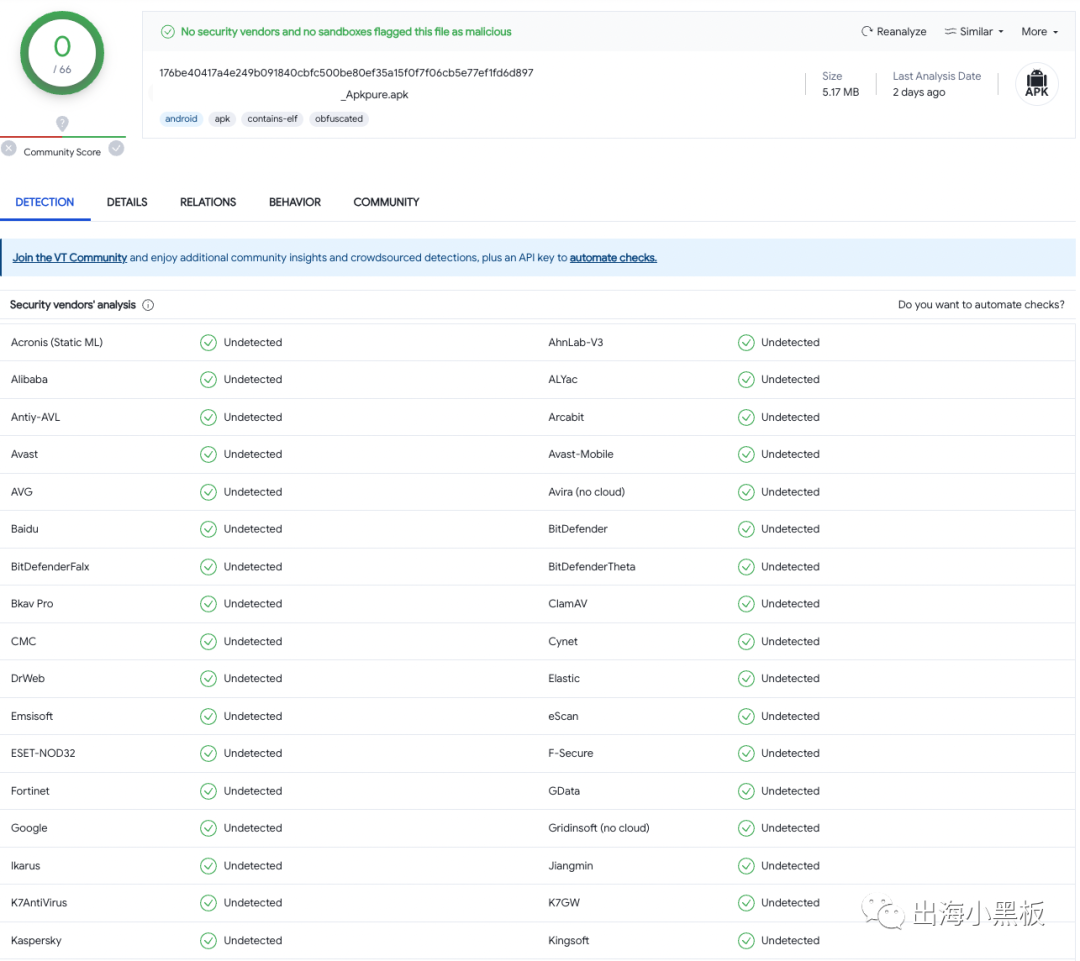Open the BEHAVIOR tab
The width and height of the screenshot is (1080, 961).
(x=295, y=203)
